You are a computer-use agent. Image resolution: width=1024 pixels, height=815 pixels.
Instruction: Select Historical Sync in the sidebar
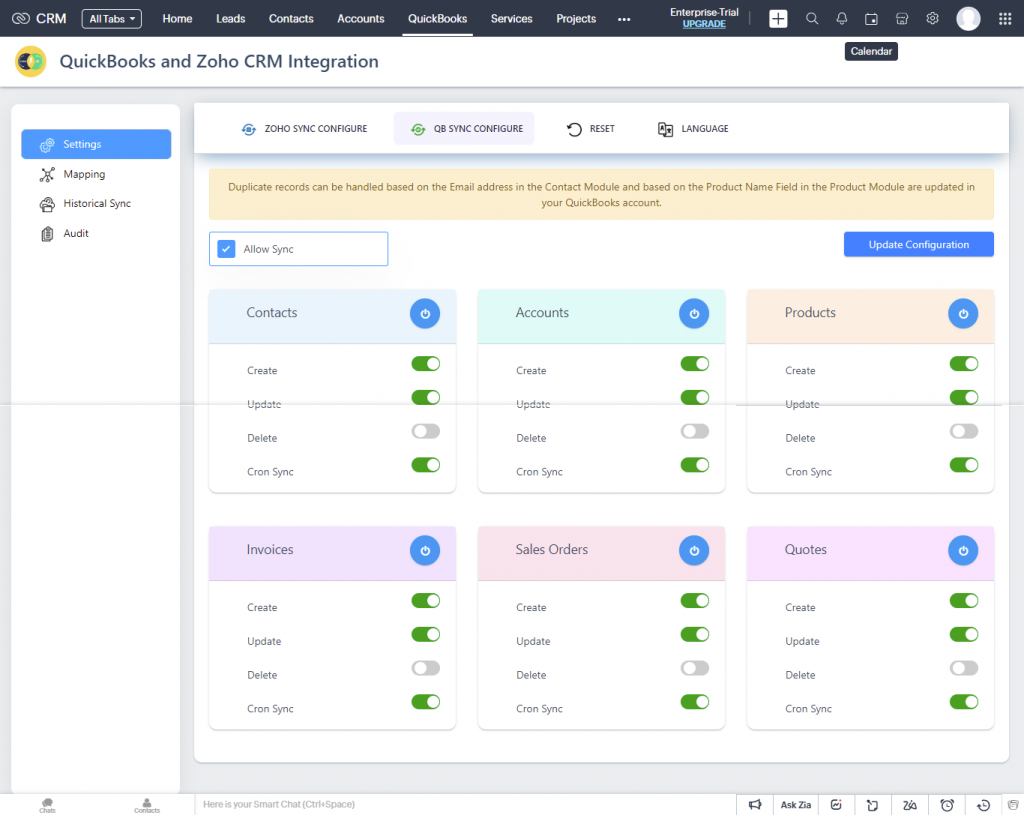coord(96,204)
